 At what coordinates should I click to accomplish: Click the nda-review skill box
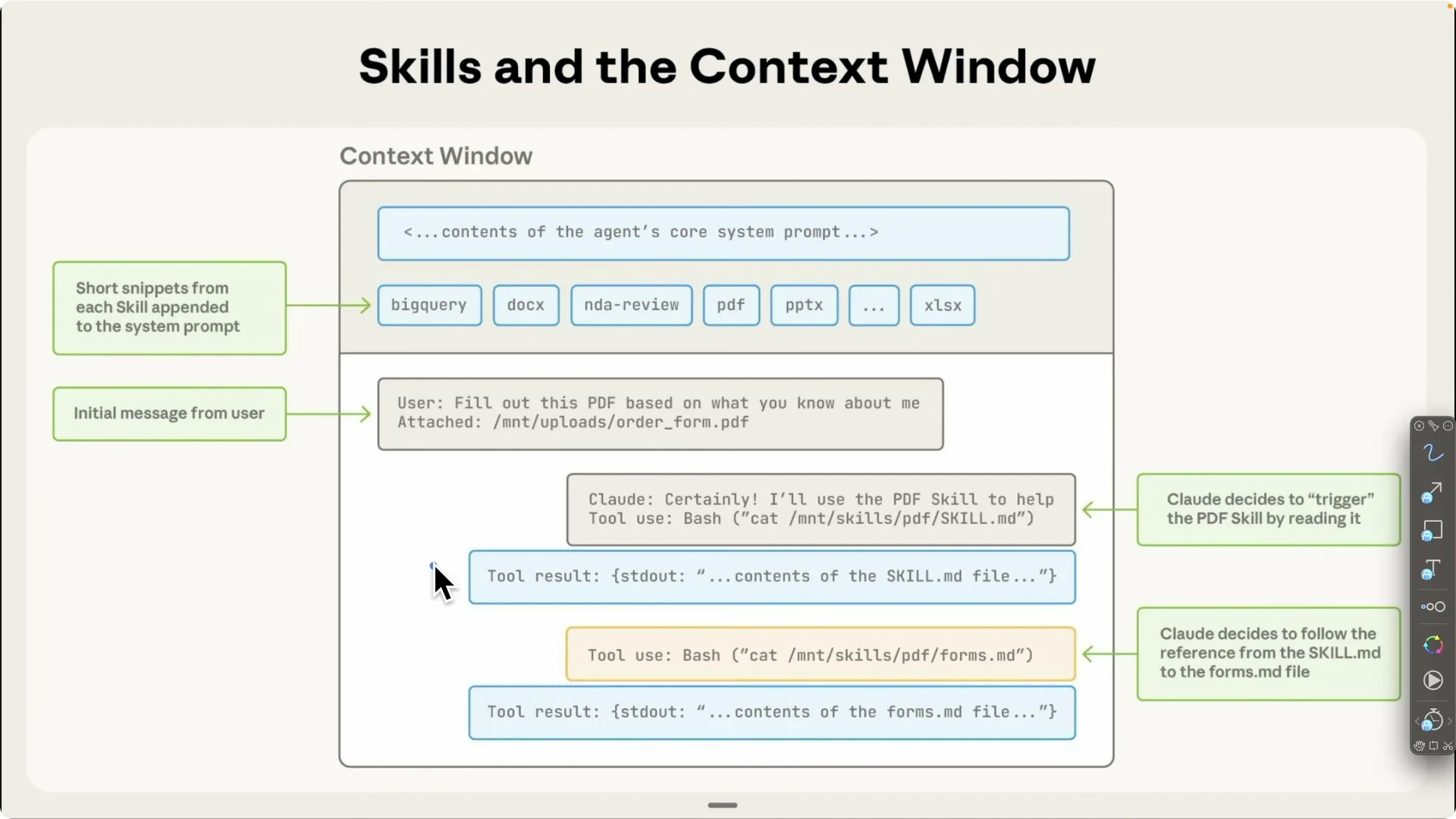[x=631, y=306]
